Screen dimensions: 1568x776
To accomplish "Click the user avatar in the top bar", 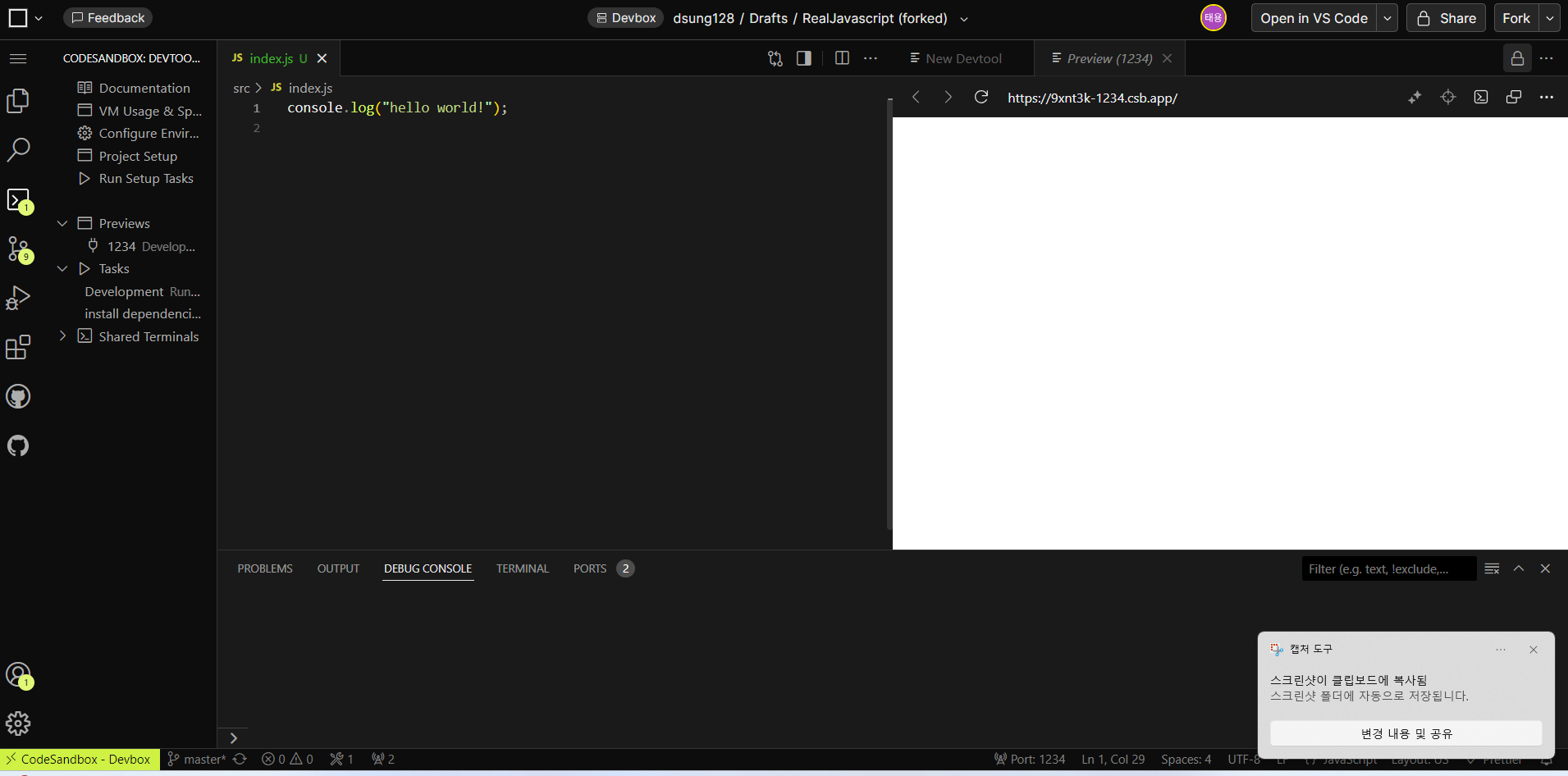I will pos(1214,18).
